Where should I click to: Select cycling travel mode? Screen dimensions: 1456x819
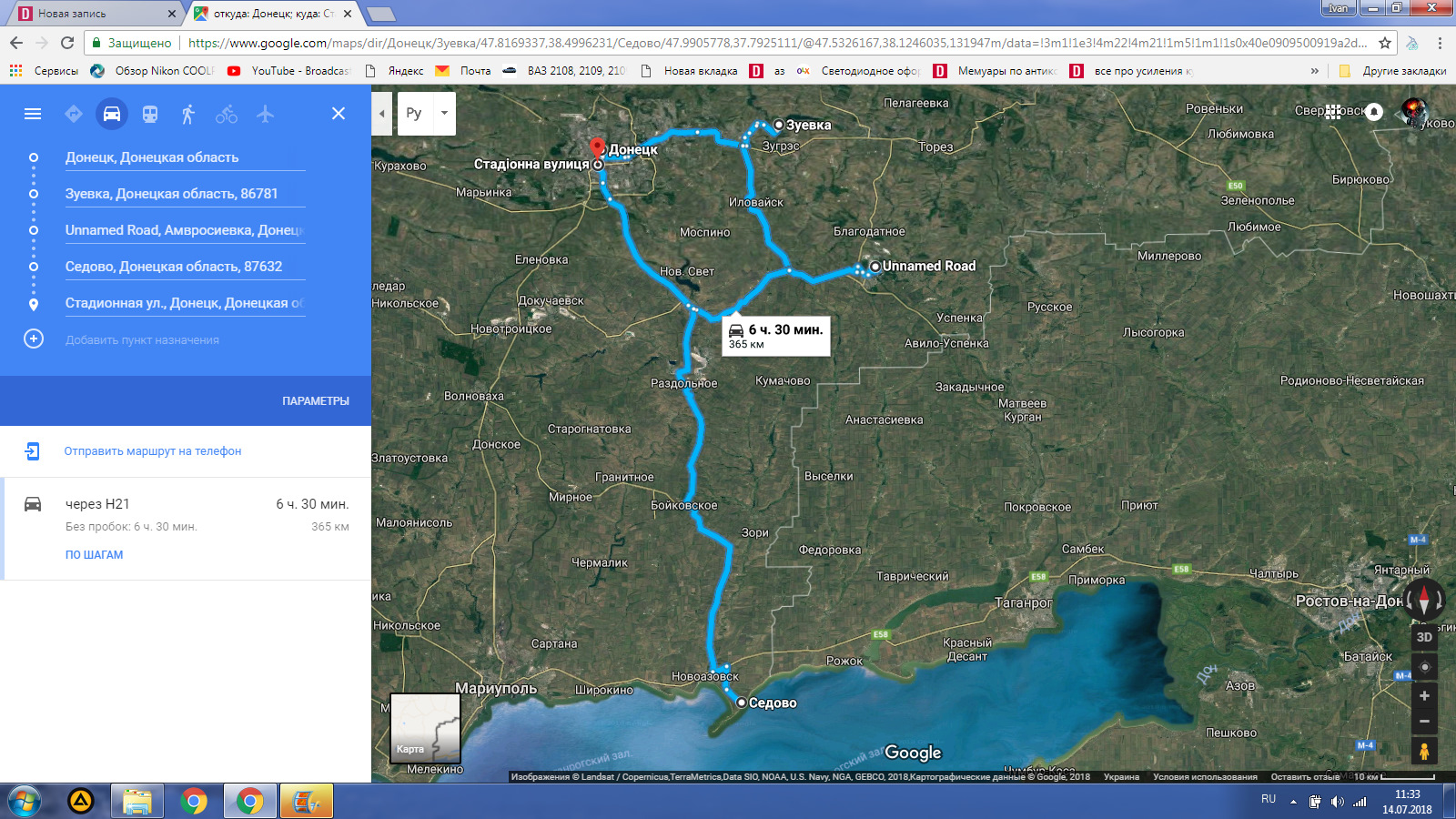[227, 114]
